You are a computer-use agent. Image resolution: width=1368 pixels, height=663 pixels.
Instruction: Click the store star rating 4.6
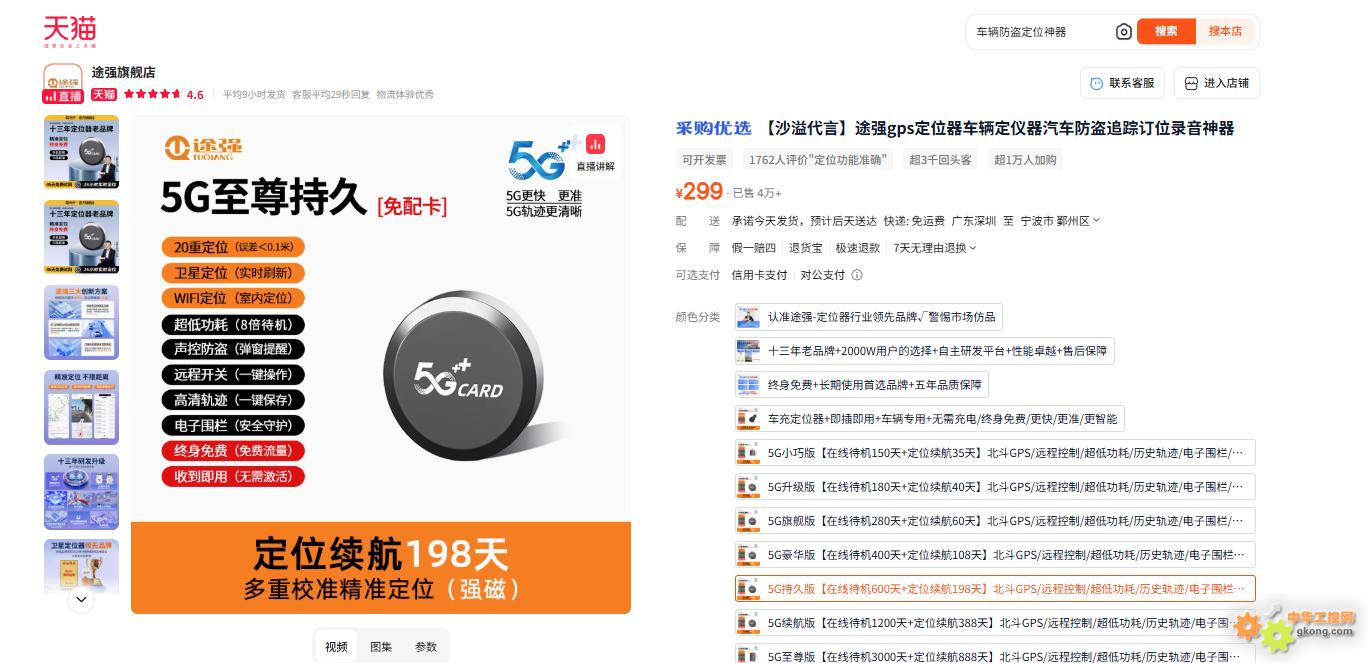[163, 95]
